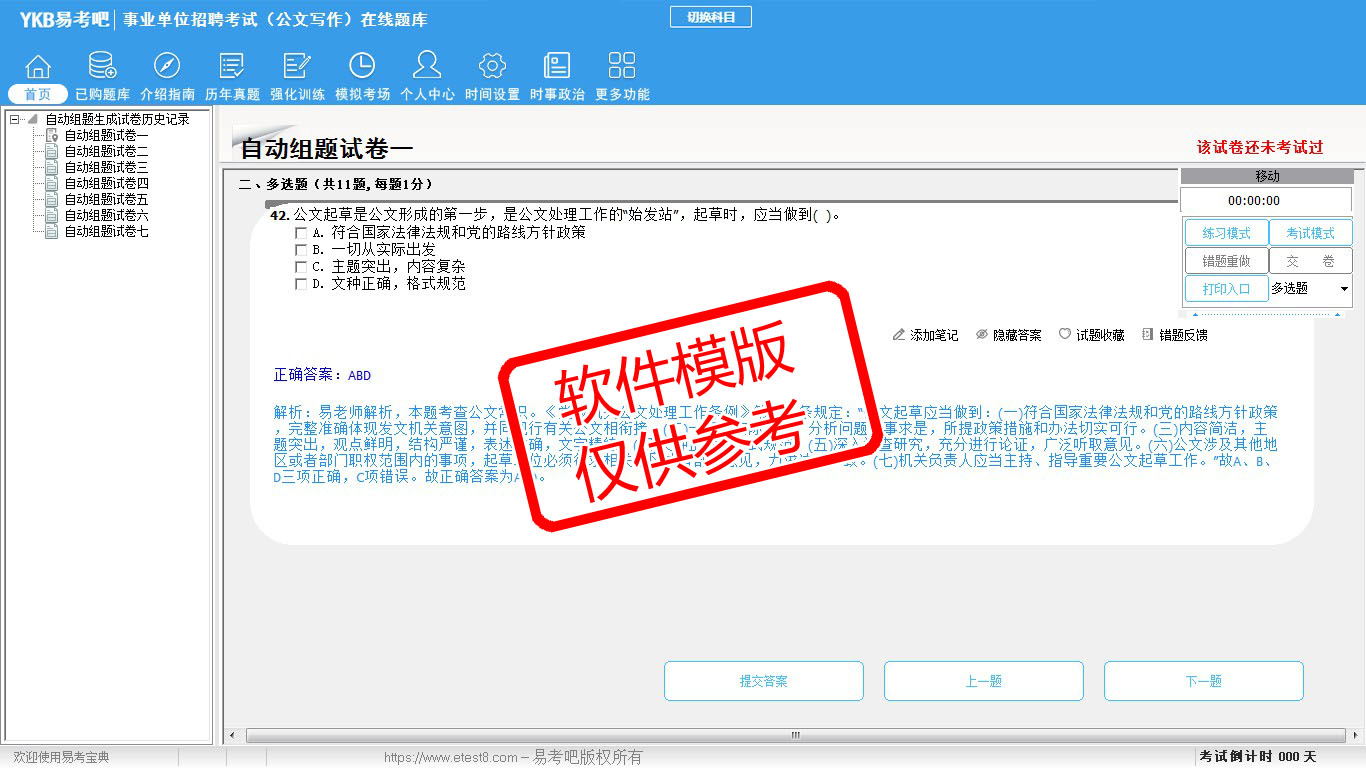Go to 个人中心 user icon
This screenshot has height=768, width=1366.
pyautogui.click(x=427, y=67)
